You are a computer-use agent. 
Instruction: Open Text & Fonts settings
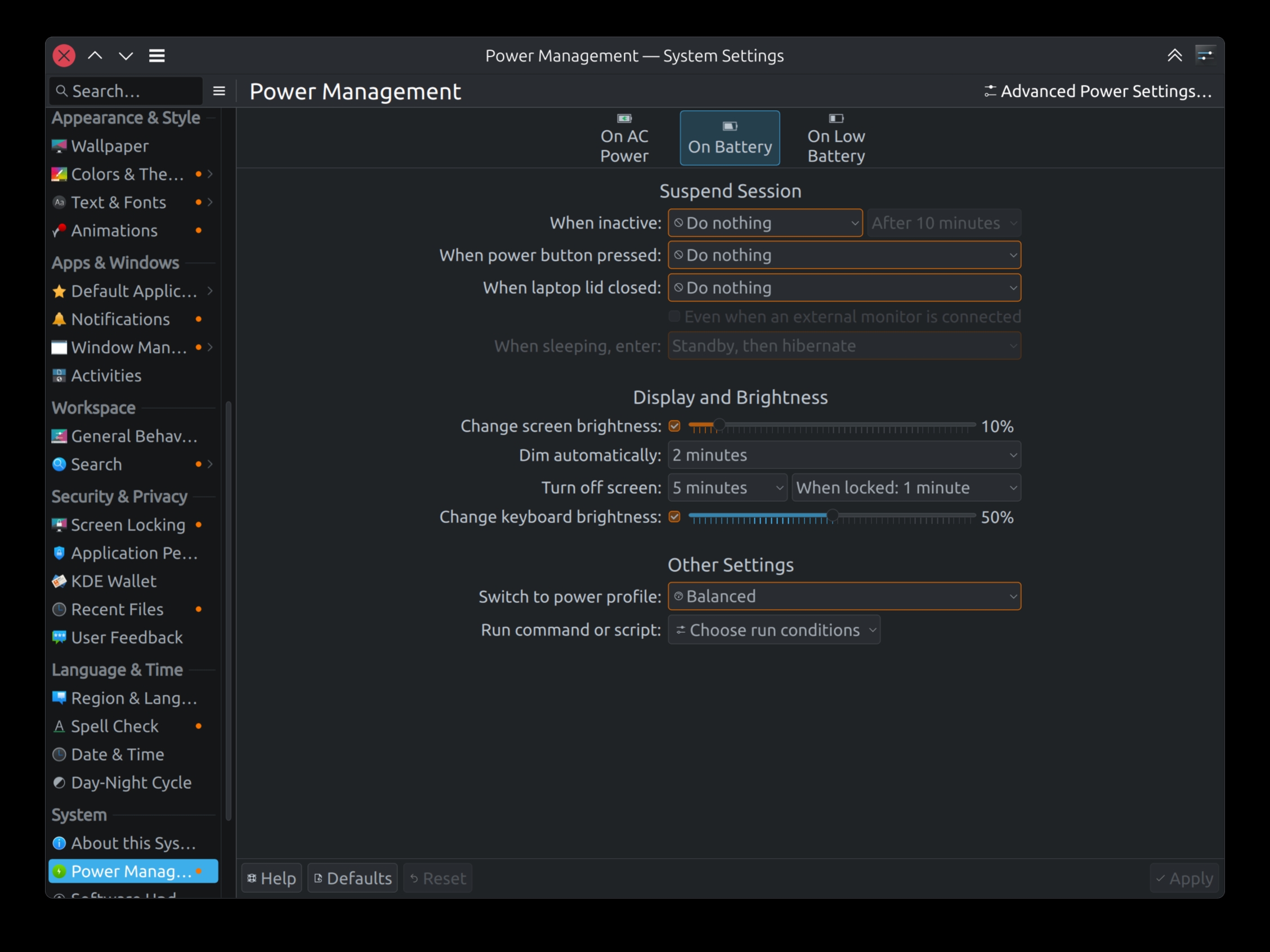click(118, 202)
